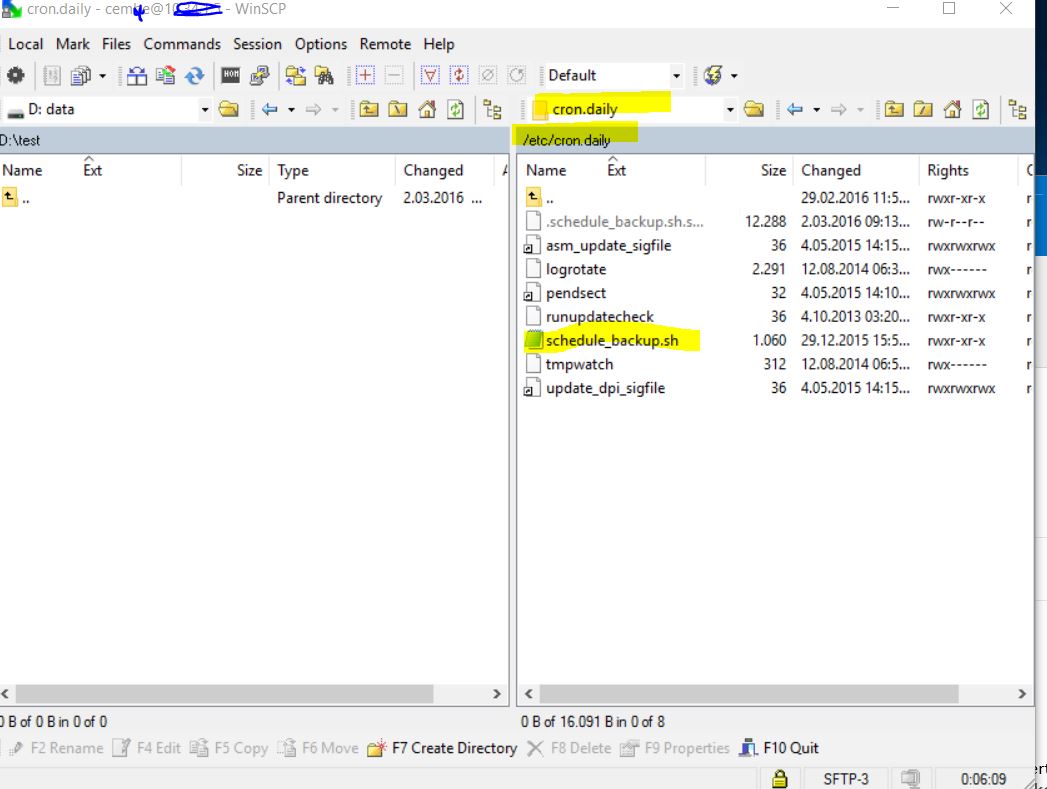Click the transfer queue copy icon

click(x=81, y=75)
